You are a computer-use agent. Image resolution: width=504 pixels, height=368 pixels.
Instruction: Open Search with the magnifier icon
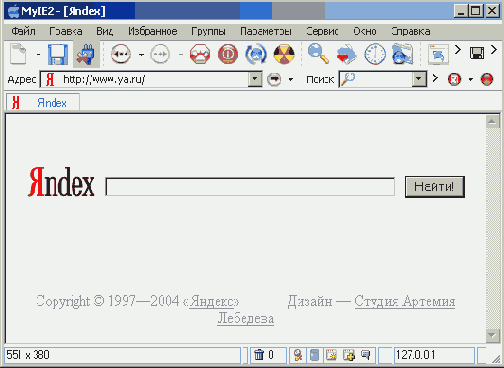(x=318, y=53)
